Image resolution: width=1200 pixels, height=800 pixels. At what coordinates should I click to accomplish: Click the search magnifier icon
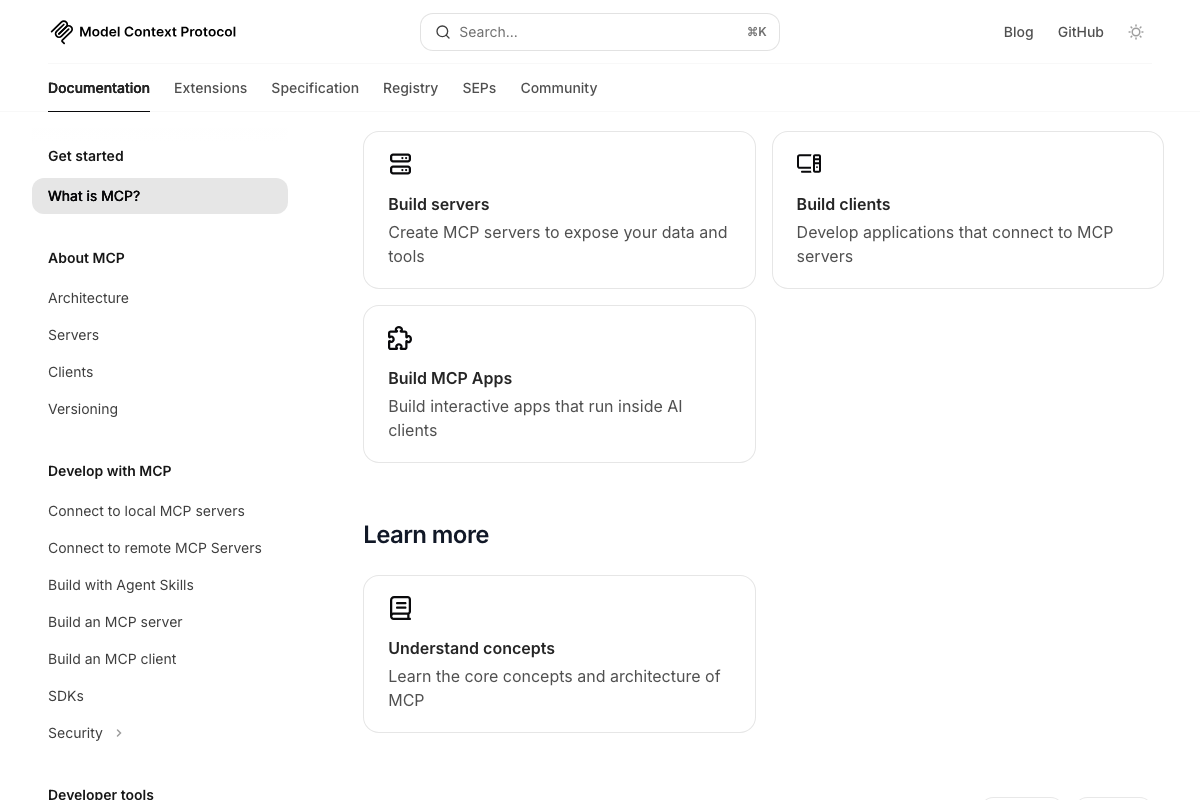(443, 32)
